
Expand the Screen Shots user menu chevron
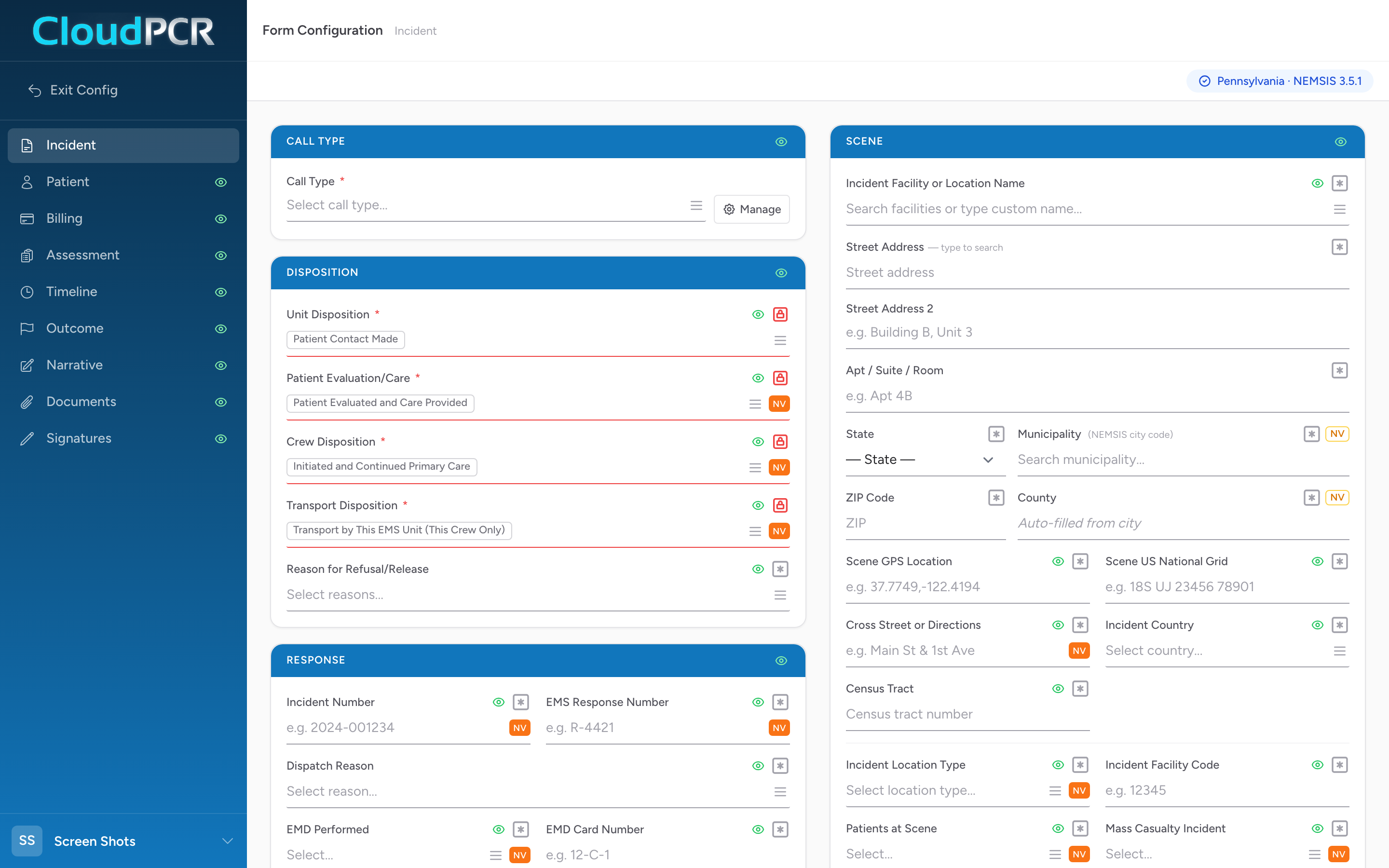[x=228, y=841]
